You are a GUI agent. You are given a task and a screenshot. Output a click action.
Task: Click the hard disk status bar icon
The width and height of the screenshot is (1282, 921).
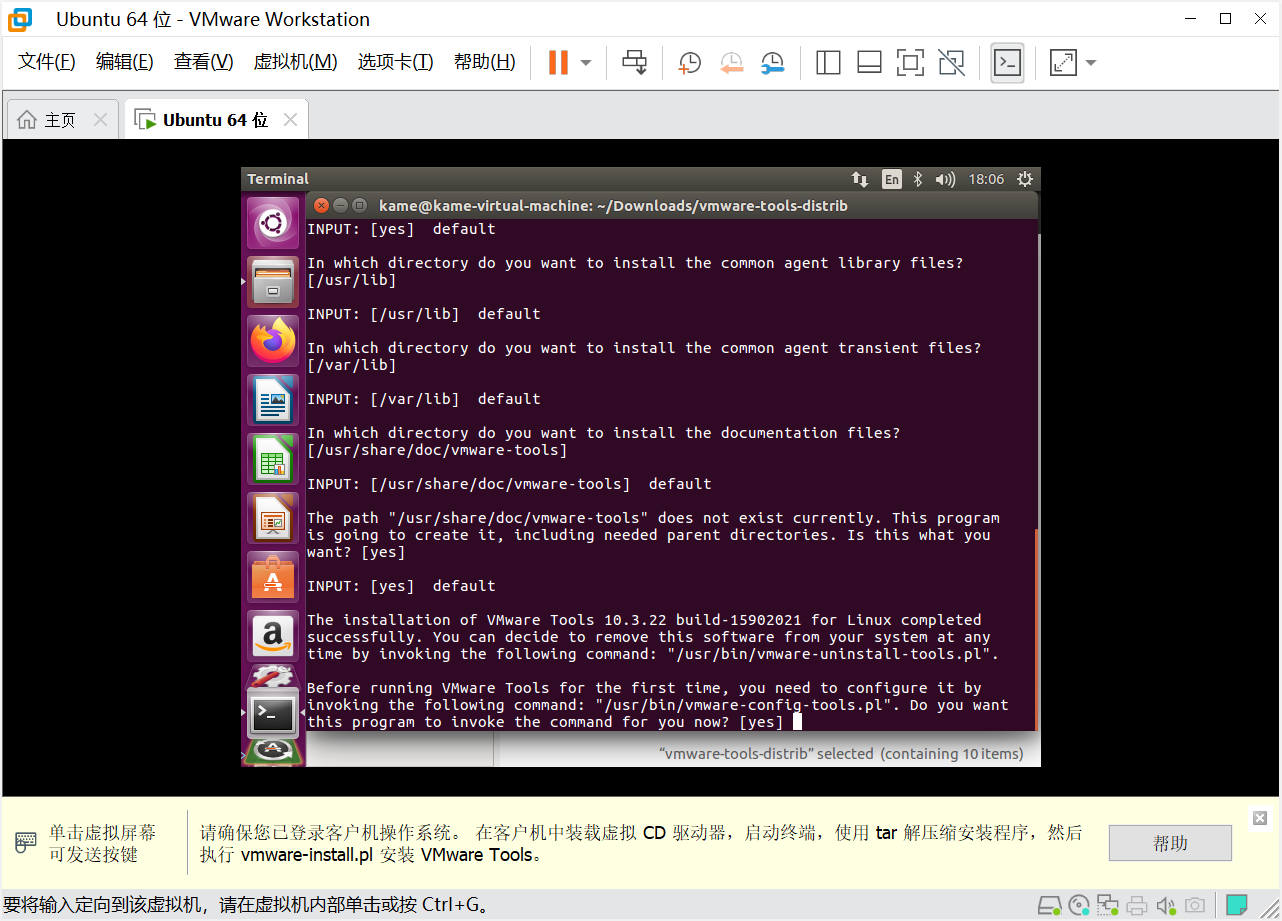[1049, 906]
